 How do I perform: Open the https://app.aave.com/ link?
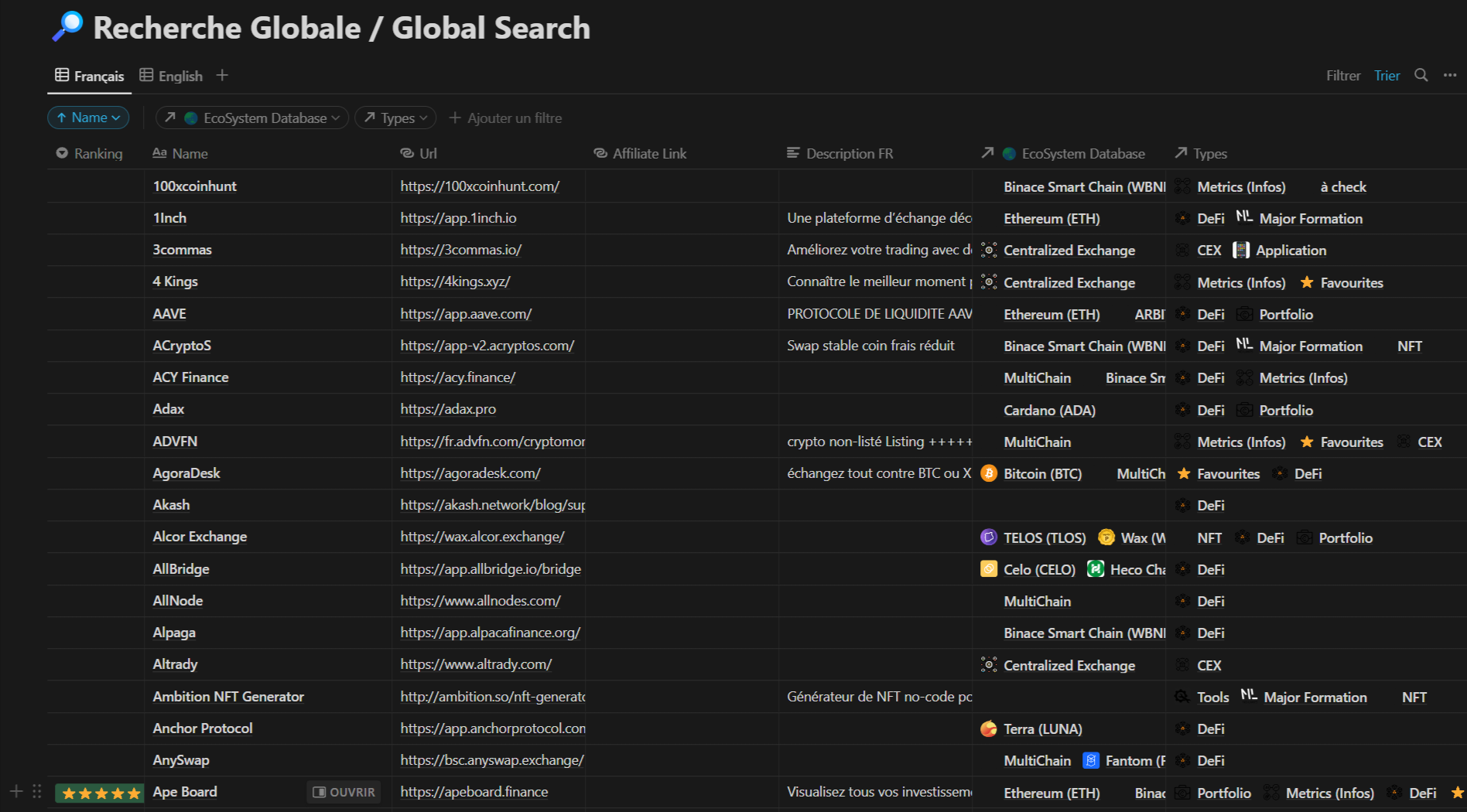pos(466,314)
